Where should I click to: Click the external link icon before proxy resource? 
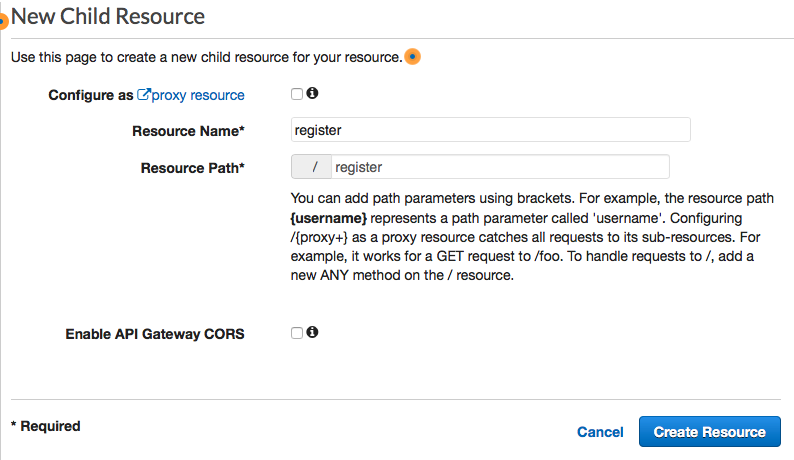click(143, 95)
